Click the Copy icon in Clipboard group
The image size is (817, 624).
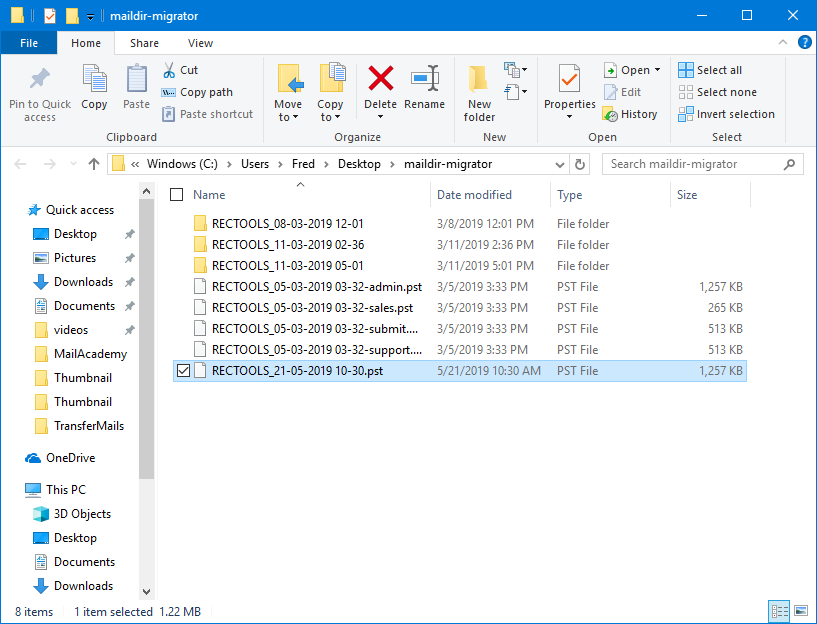click(94, 79)
